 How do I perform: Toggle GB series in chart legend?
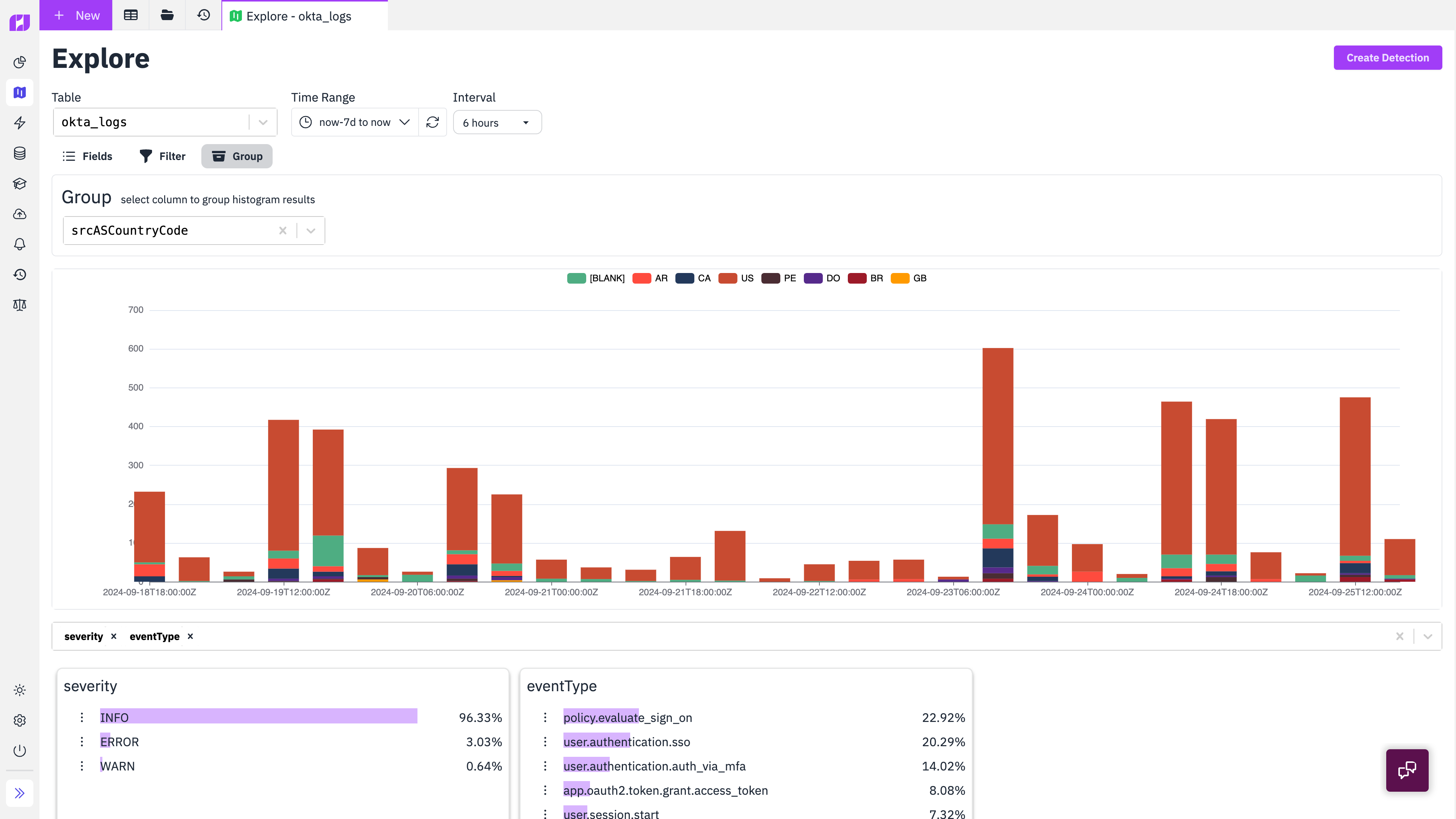[909, 278]
